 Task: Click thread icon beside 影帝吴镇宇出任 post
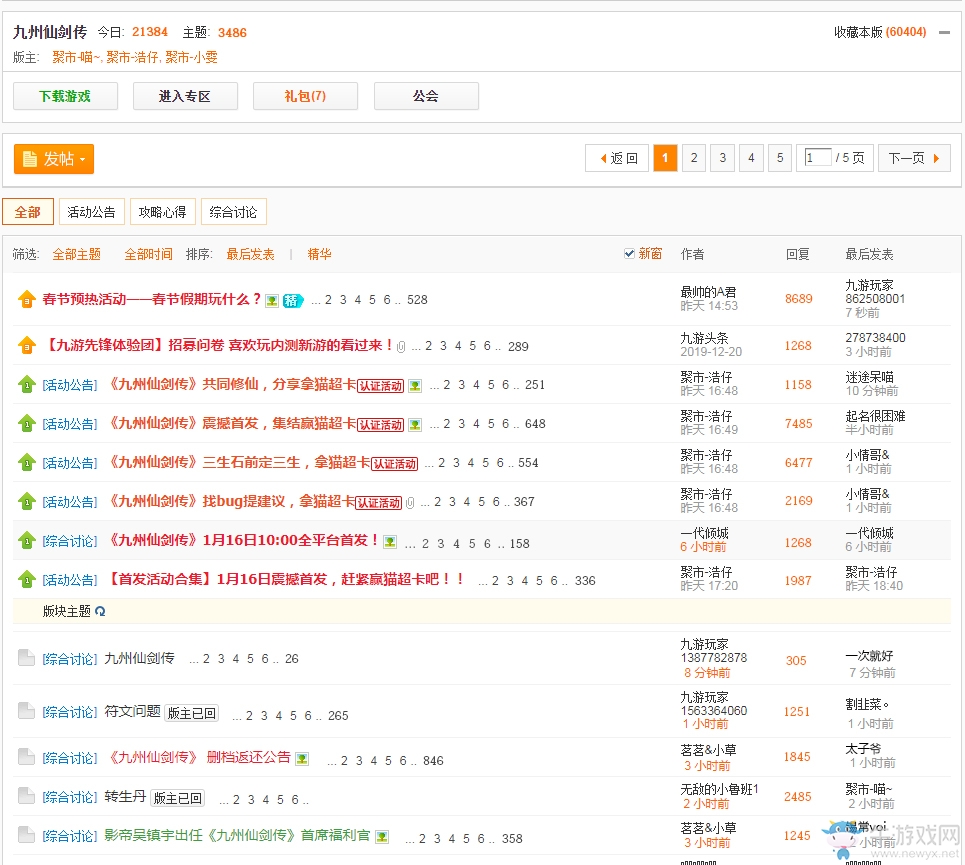(26, 835)
